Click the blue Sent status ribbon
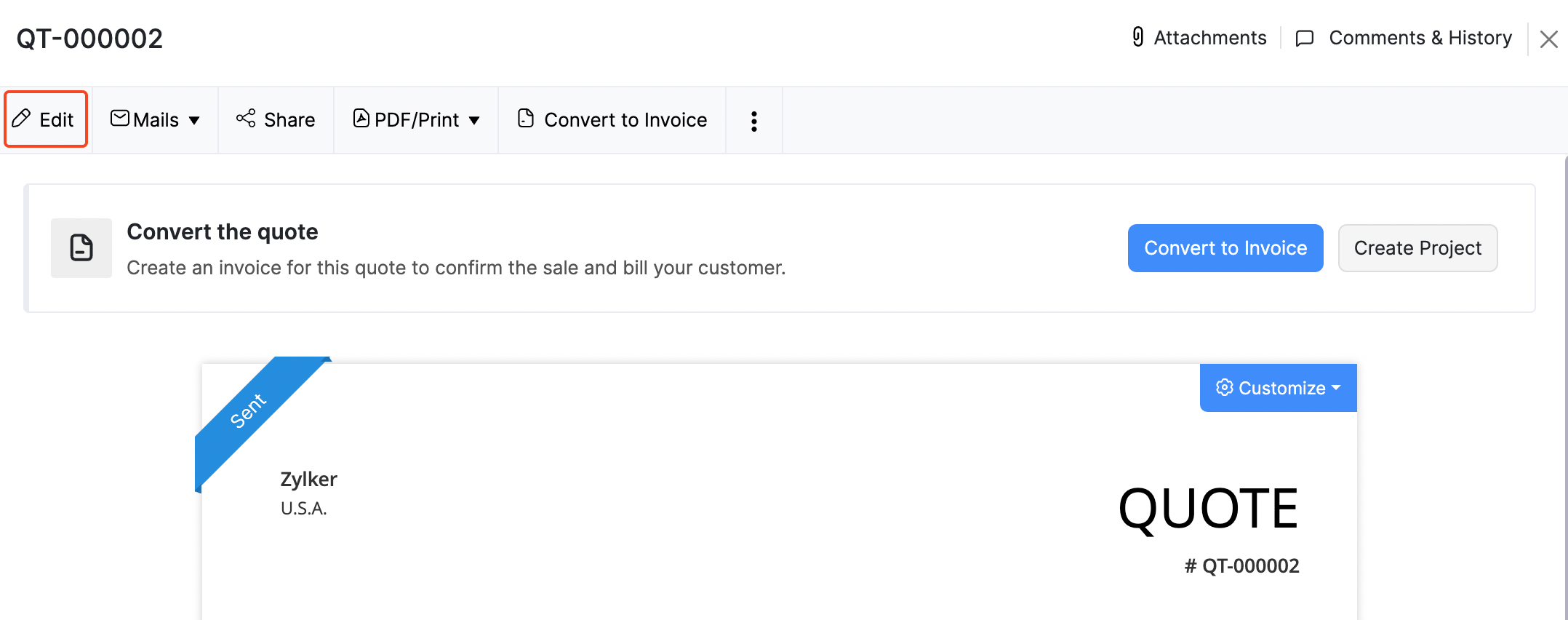 point(249,413)
